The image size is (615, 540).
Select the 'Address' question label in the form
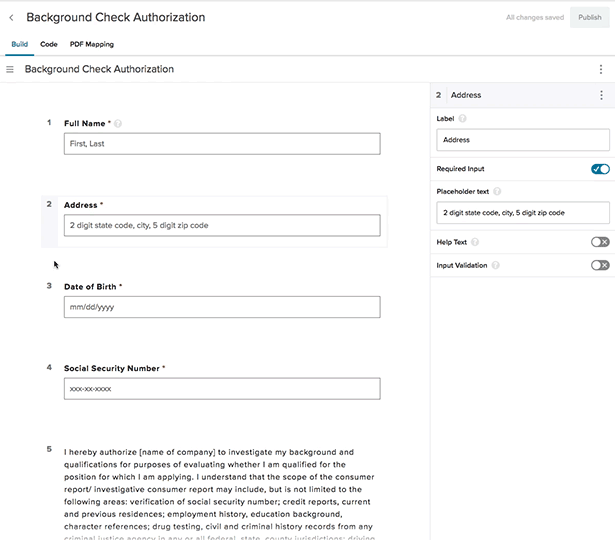pos(80,205)
